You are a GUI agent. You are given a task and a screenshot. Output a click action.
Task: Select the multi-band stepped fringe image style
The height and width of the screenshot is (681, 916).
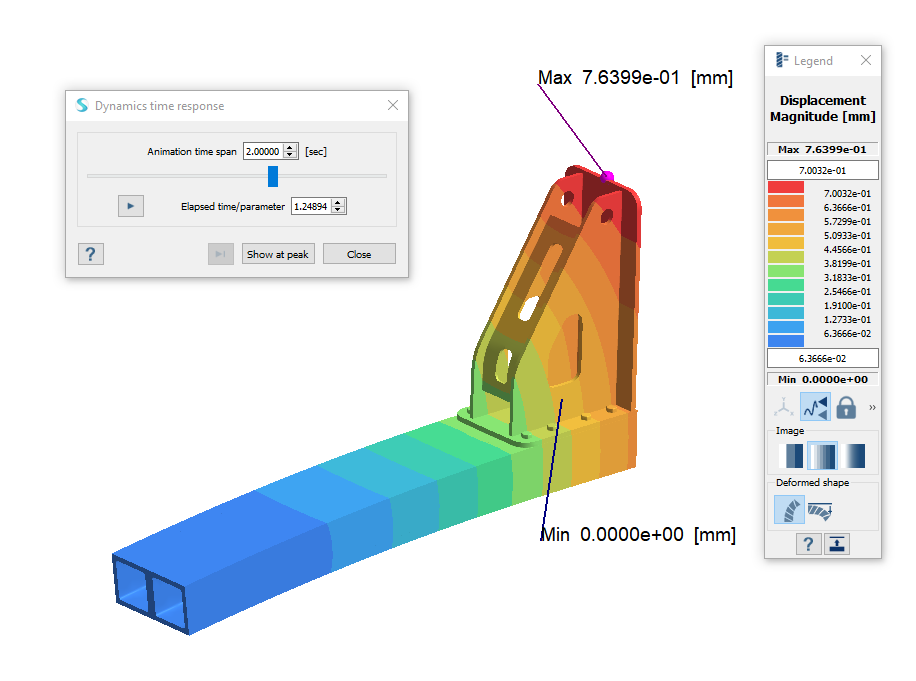pos(822,456)
